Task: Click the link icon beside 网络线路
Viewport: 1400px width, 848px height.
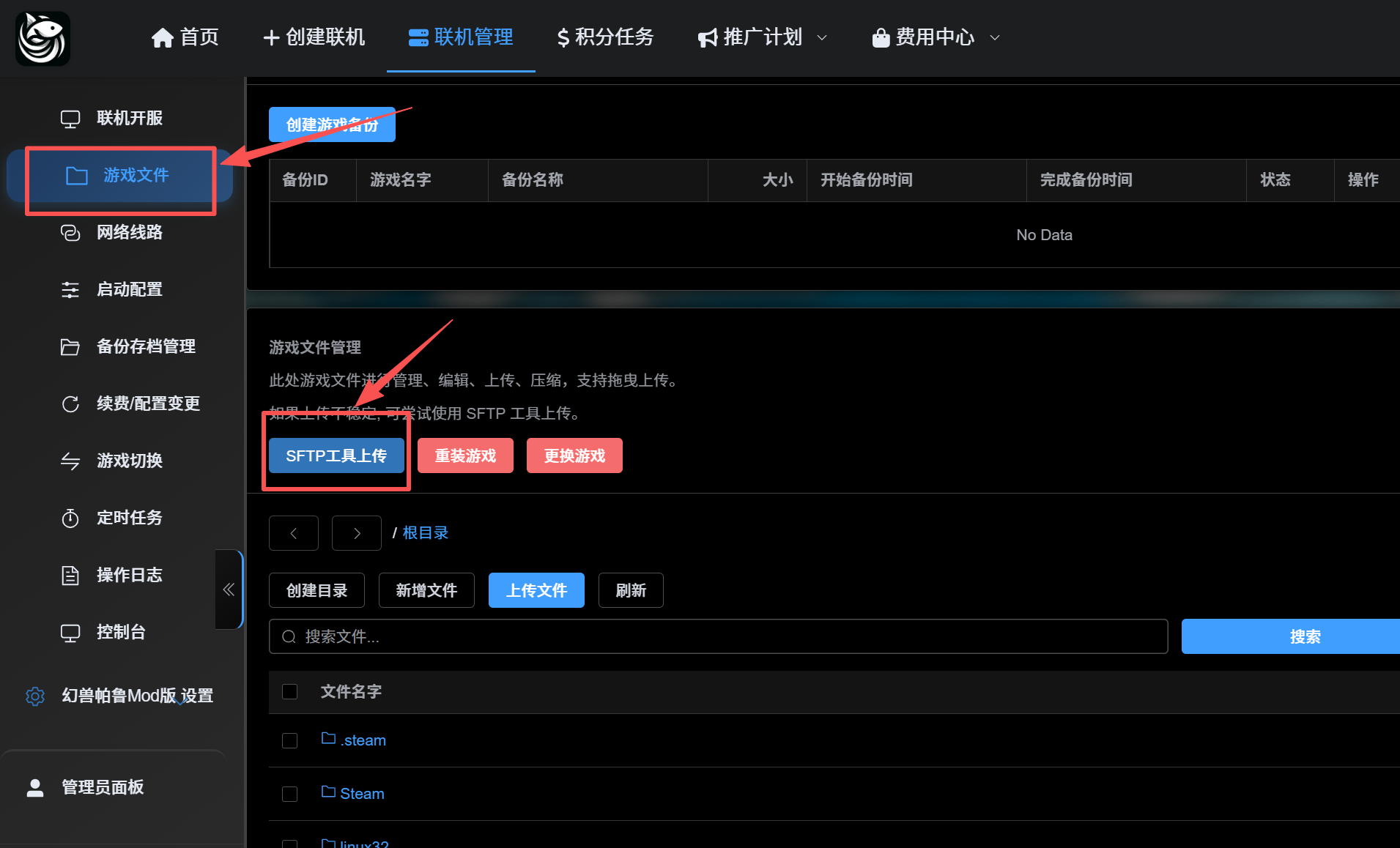Action: click(x=70, y=233)
